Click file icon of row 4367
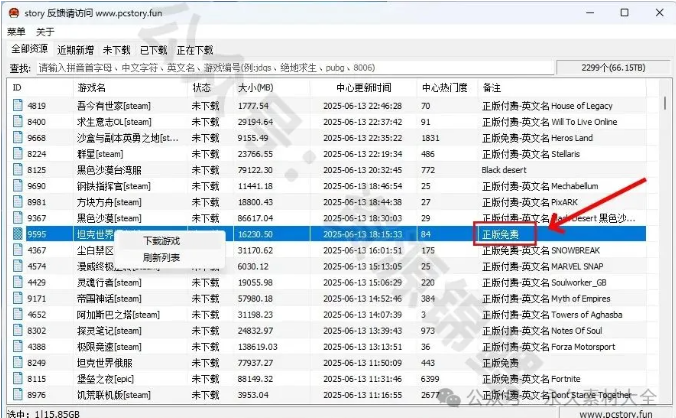This screenshot has width=676, height=418. coord(18,250)
